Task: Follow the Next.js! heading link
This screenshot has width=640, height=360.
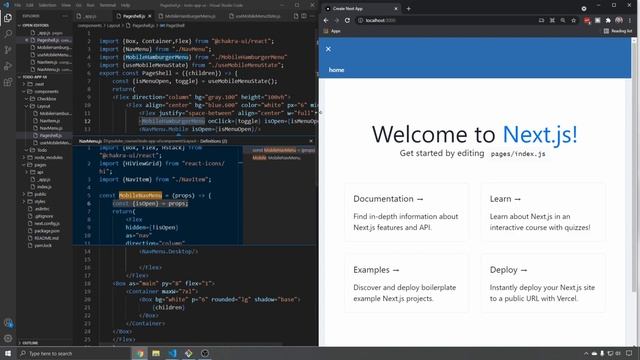Action: click(x=540, y=134)
